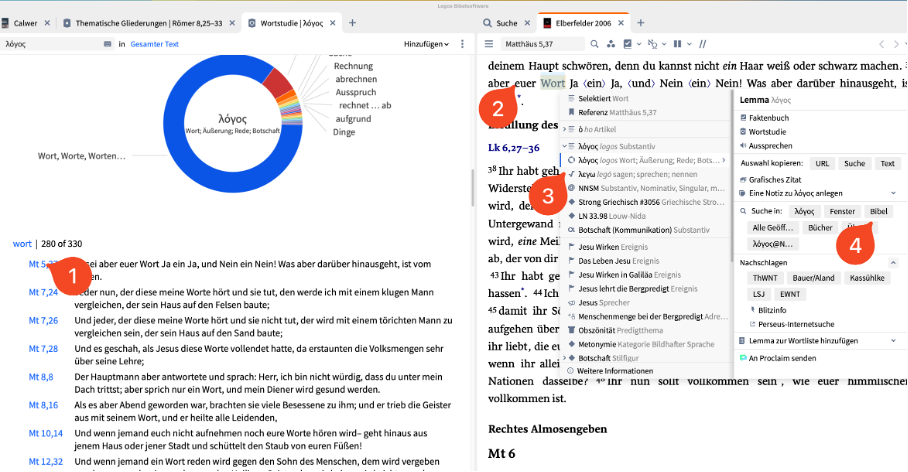
Task: Search in Alle Geöff… resources
Action: pyautogui.click(x=772, y=228)
